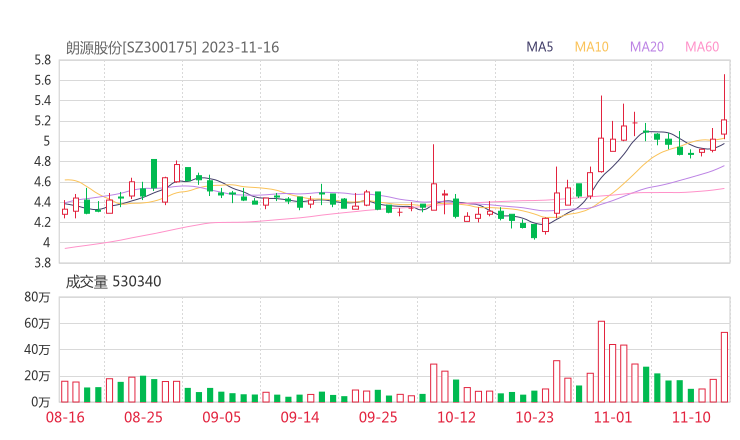Click the MA20 legend label

647,47
